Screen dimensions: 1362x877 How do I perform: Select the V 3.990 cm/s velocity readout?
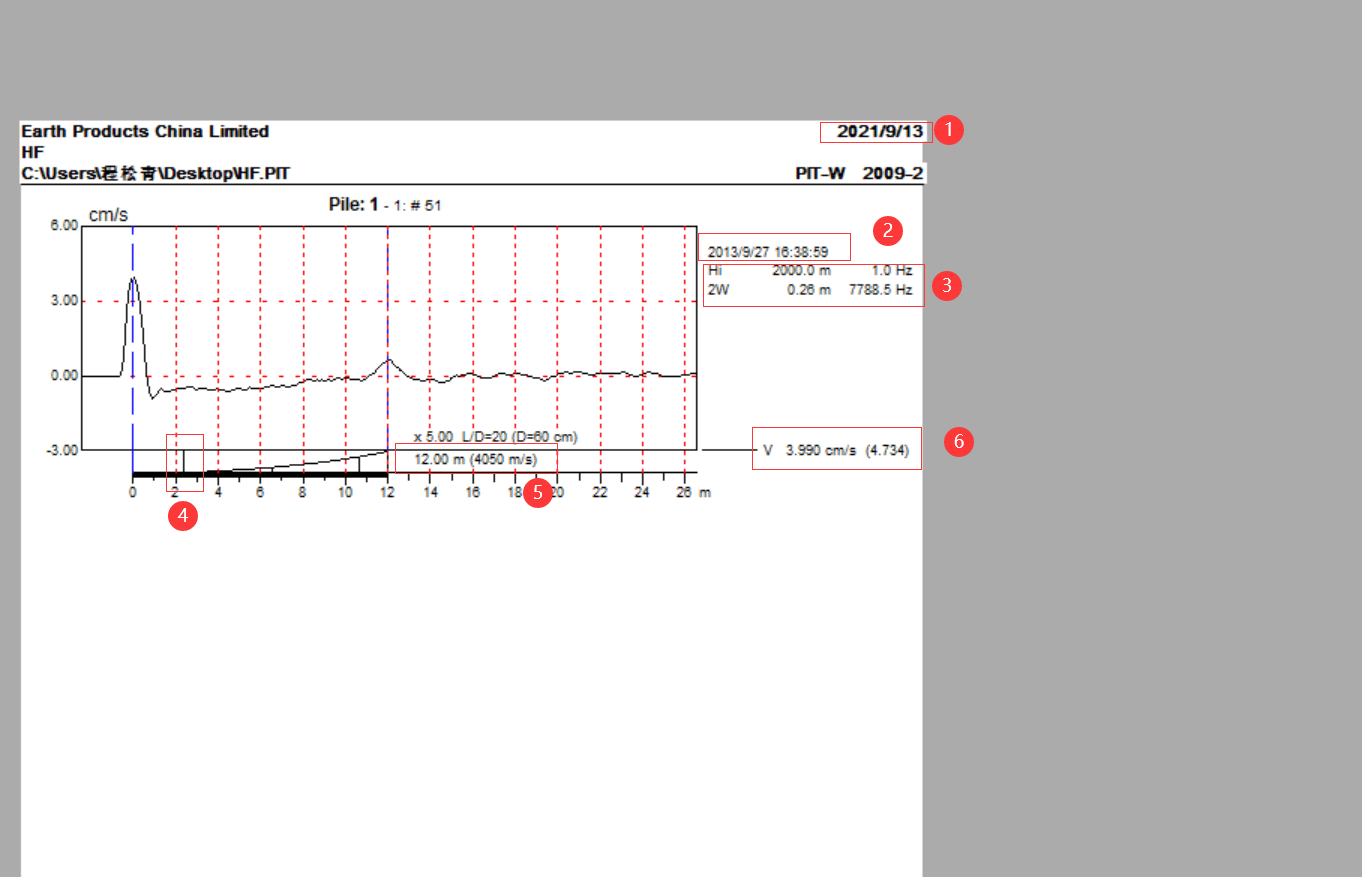pos(835,450)
